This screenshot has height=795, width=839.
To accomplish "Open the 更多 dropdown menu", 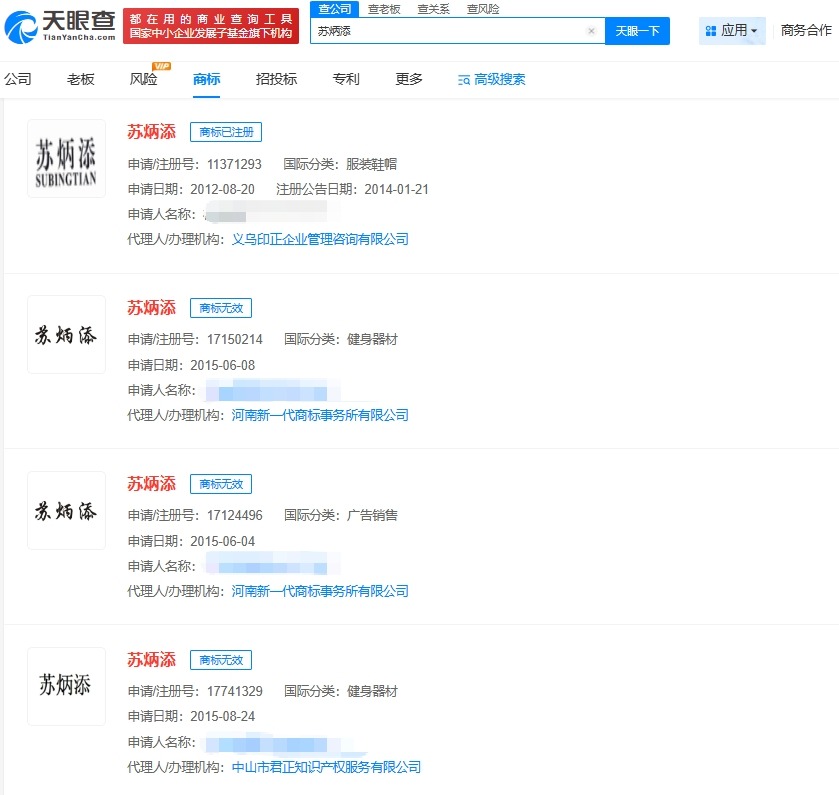I will coord(407,79).
